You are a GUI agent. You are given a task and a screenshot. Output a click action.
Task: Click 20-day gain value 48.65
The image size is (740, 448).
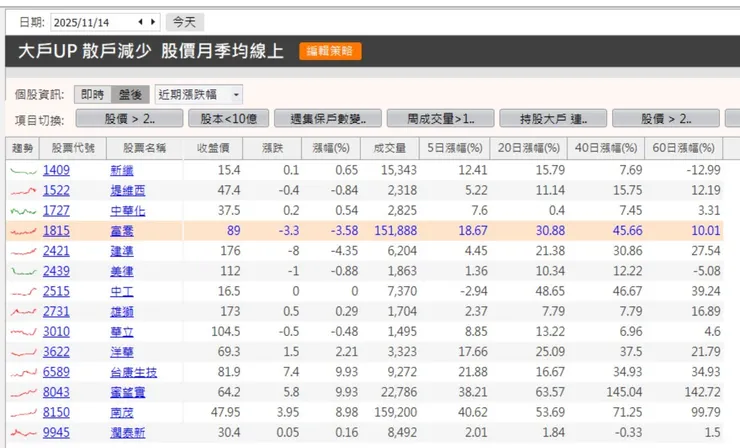click(x=550, y=291)
